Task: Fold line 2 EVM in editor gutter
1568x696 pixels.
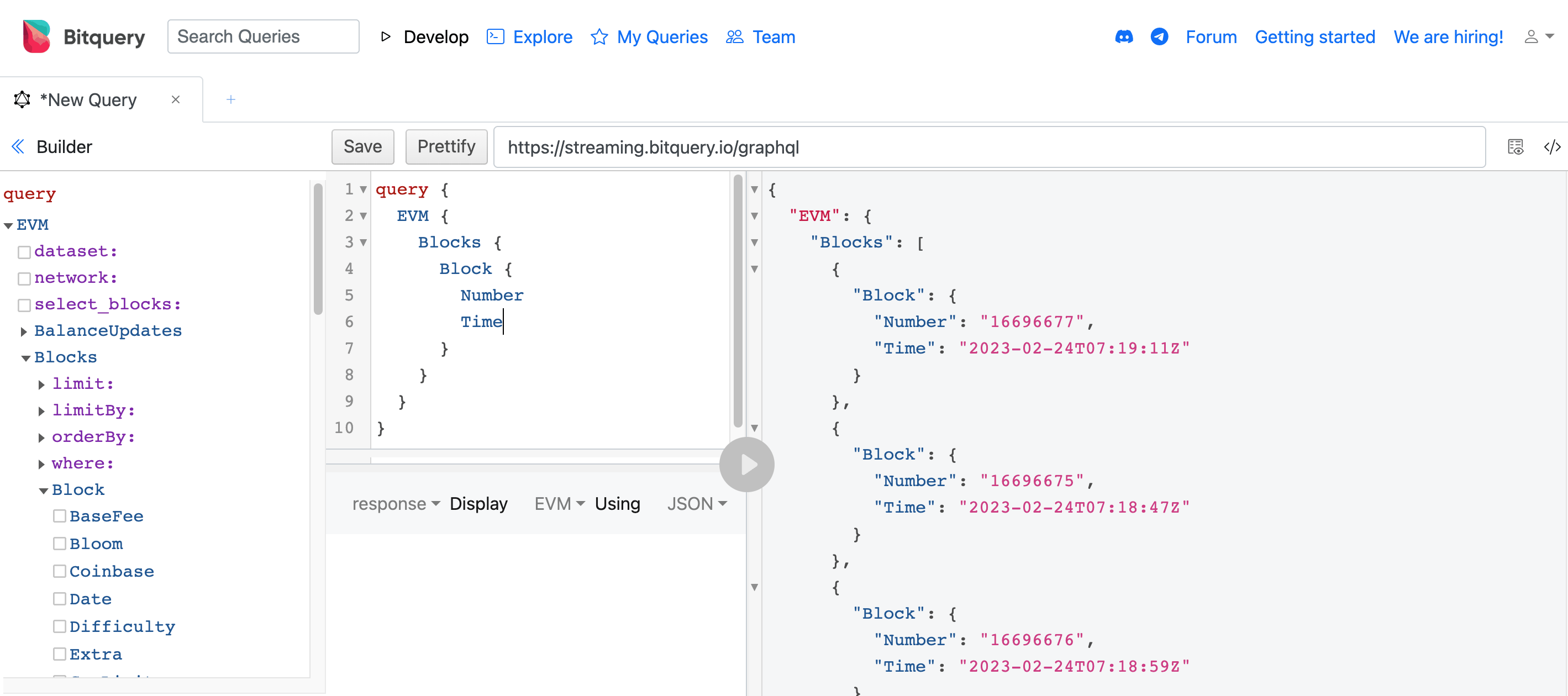Action: (364, 216)
